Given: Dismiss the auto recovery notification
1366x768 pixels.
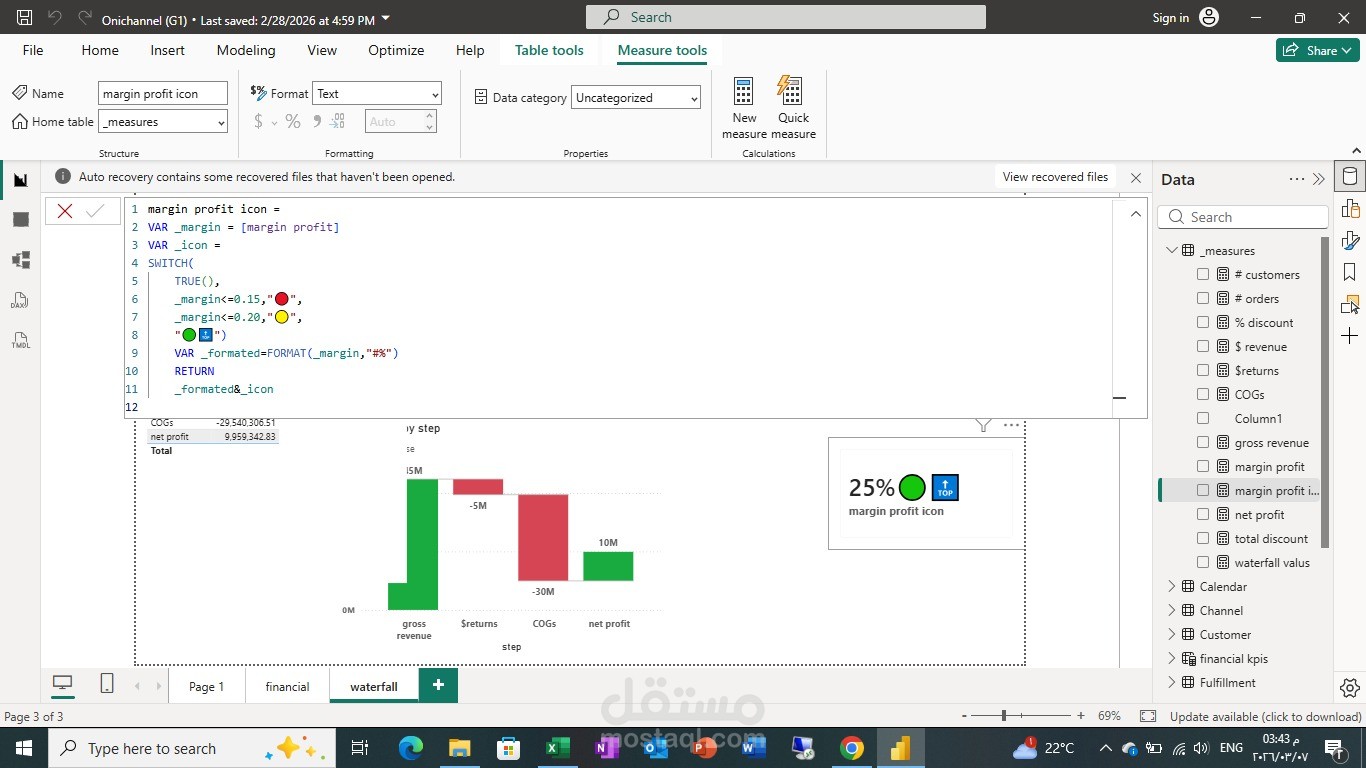Looking at the screenshot, I should (1135, 178).
